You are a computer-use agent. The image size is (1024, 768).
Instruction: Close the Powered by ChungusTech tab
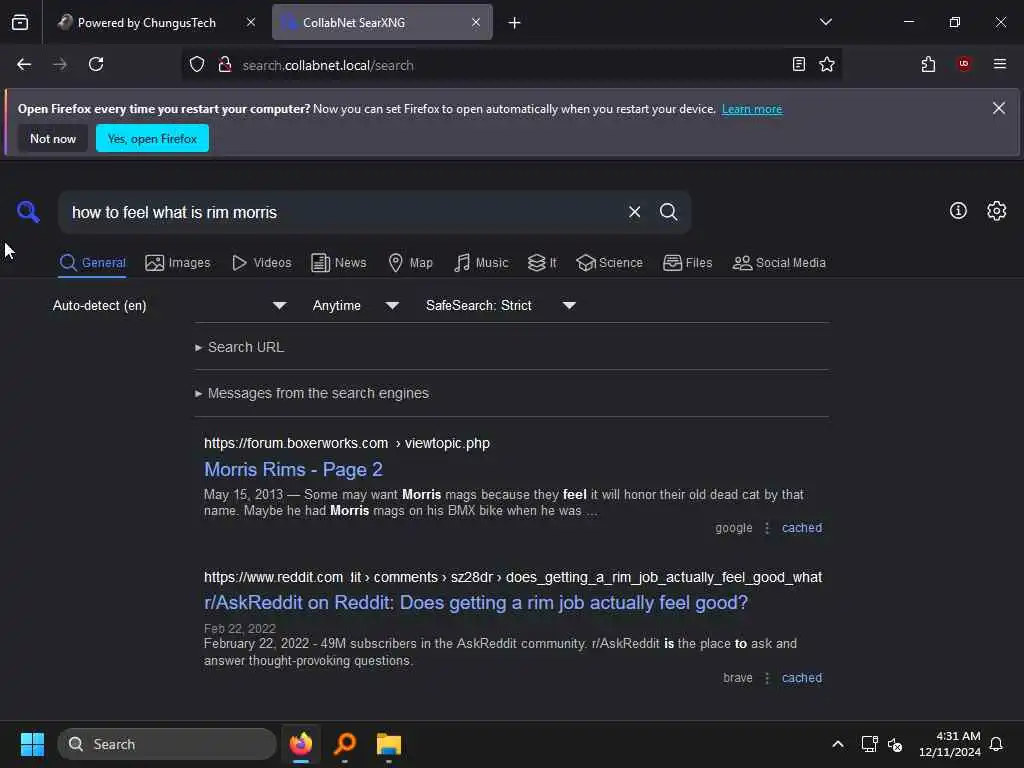(251, 22)
